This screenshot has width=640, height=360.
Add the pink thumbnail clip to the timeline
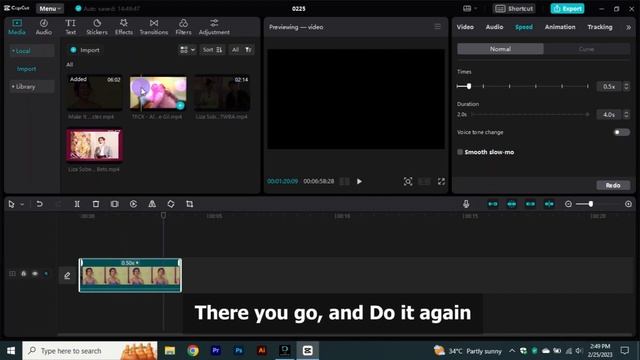180,106
